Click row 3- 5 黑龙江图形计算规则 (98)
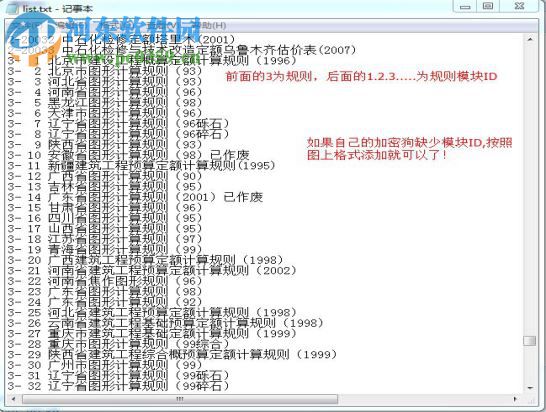The image size is (546, 412). [x=105, y=103]
